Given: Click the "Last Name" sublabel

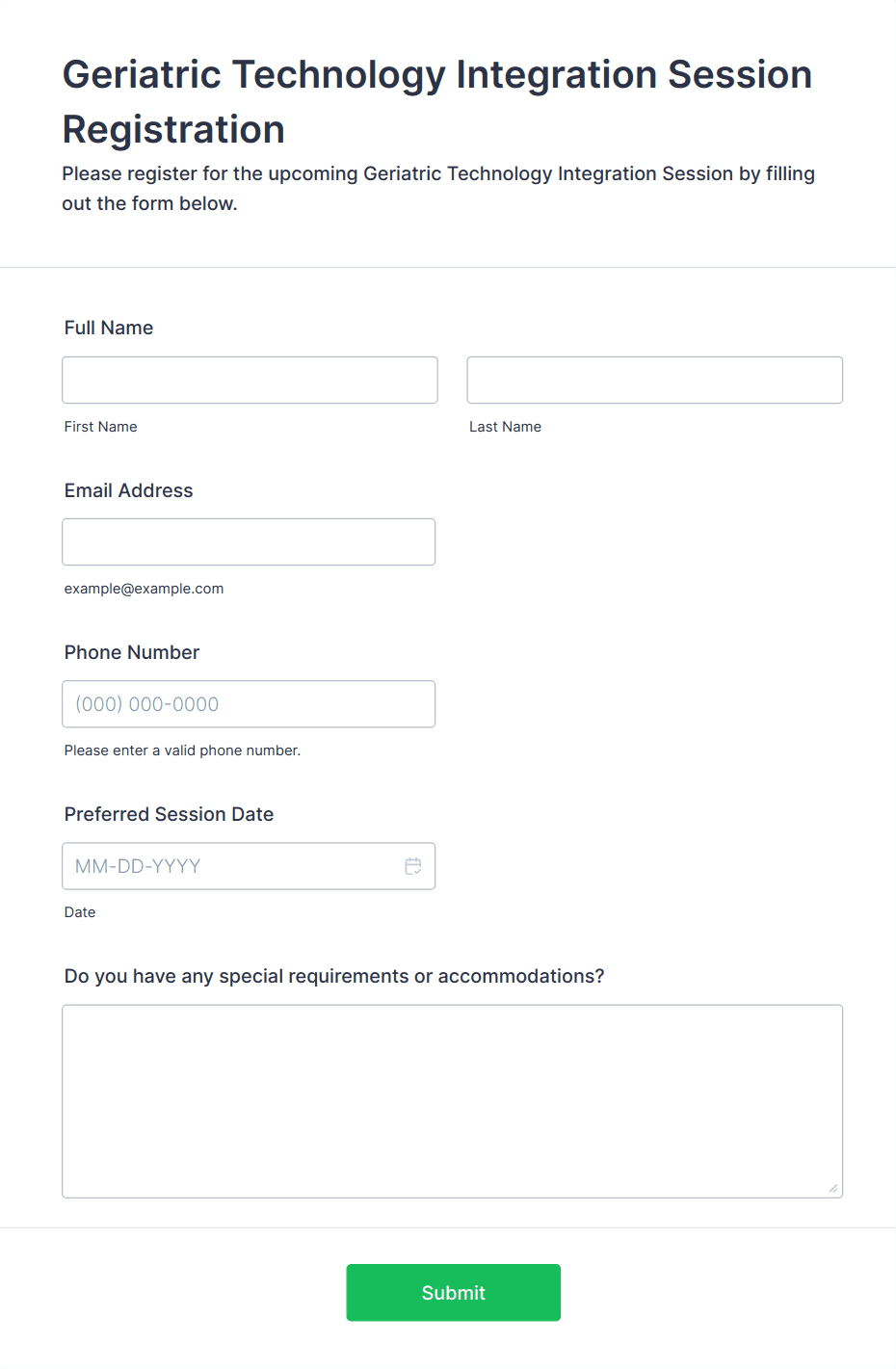Looking at the screenshot, I should click(506, 427).
